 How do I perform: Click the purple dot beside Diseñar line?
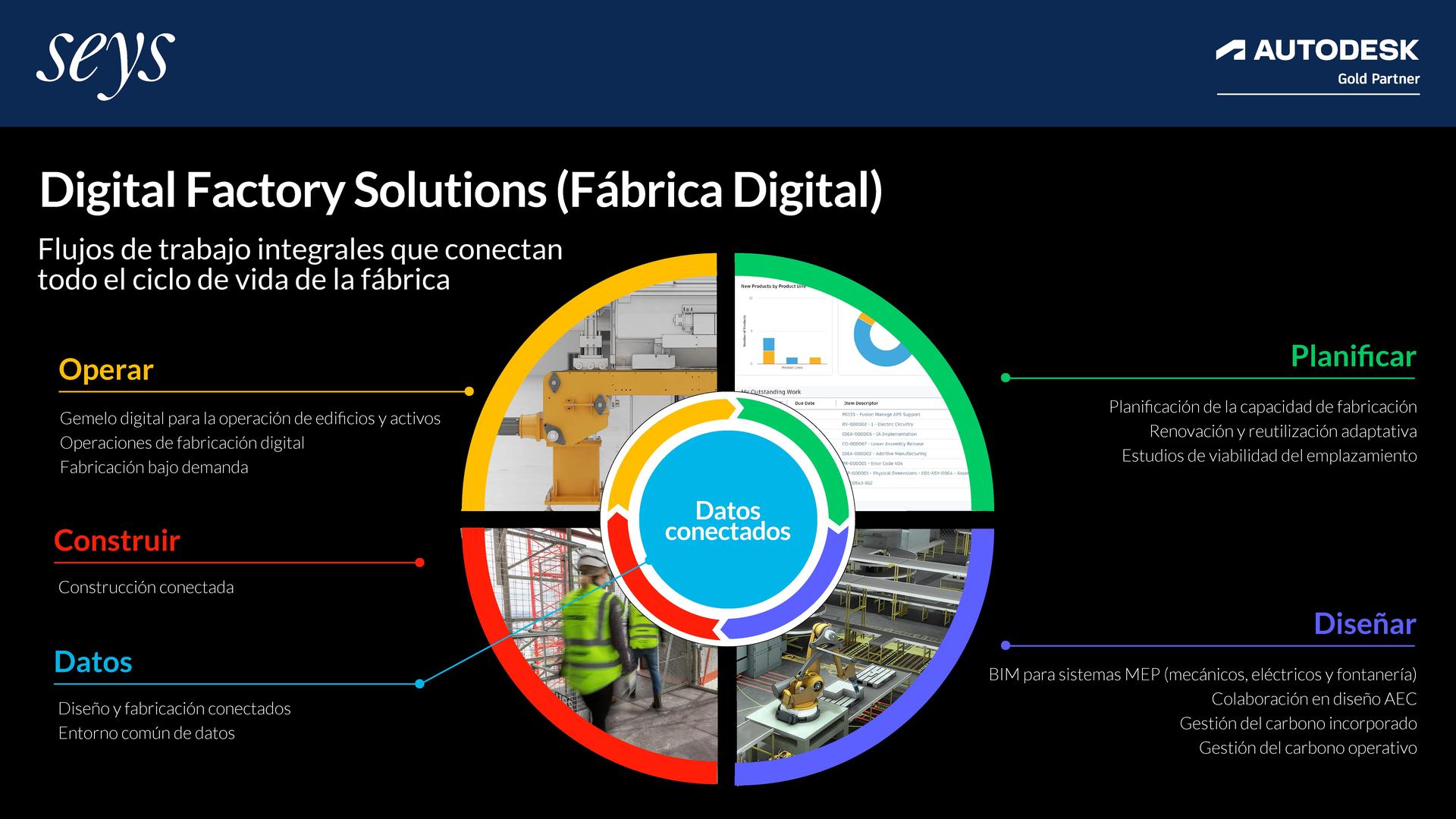1006,645
